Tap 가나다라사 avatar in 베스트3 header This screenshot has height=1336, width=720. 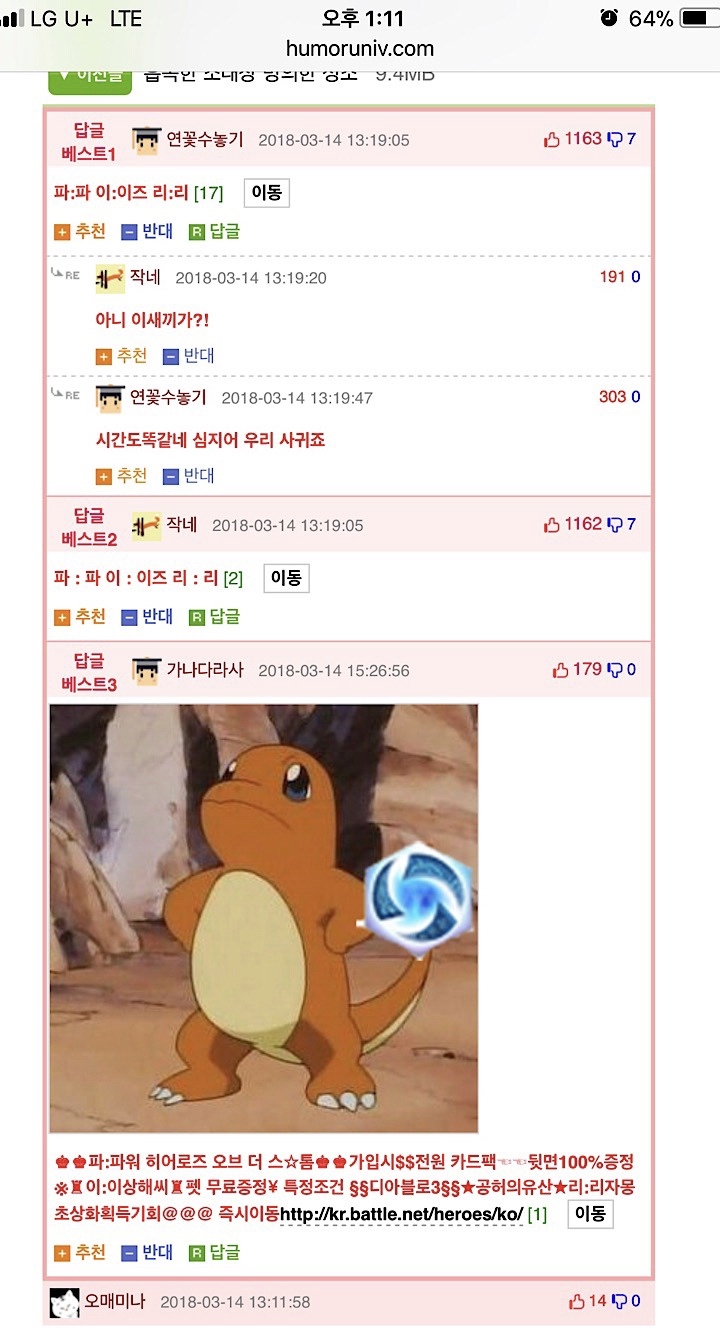coord(146,670)
